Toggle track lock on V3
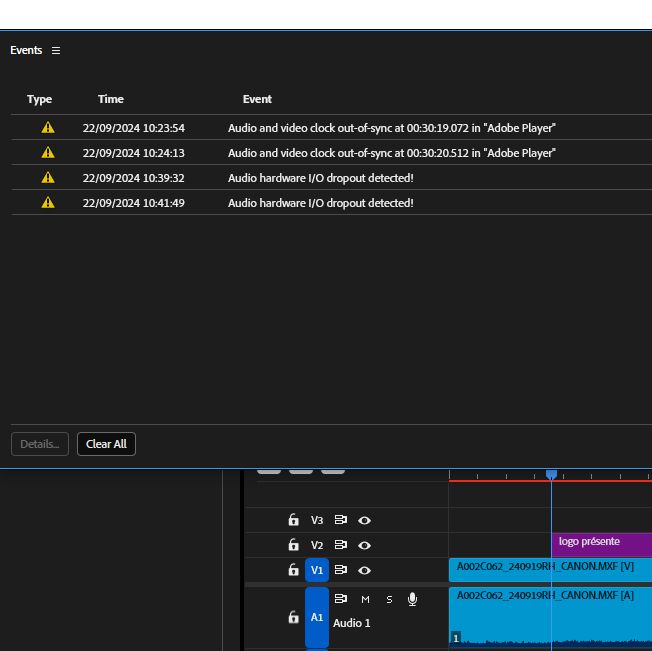Viewport: 652px width, 651px height. pyautogui.click(x=294, y=520)
